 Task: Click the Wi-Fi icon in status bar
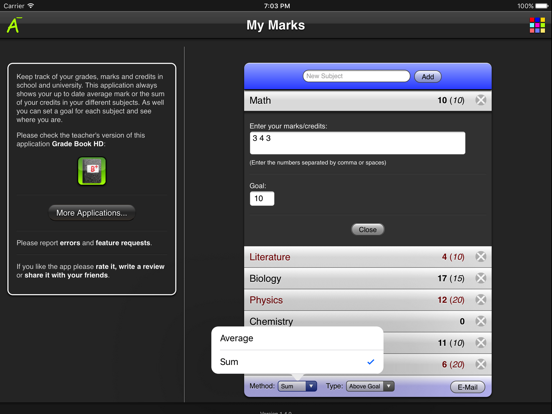pyautogui.click(x=31, y=6)
